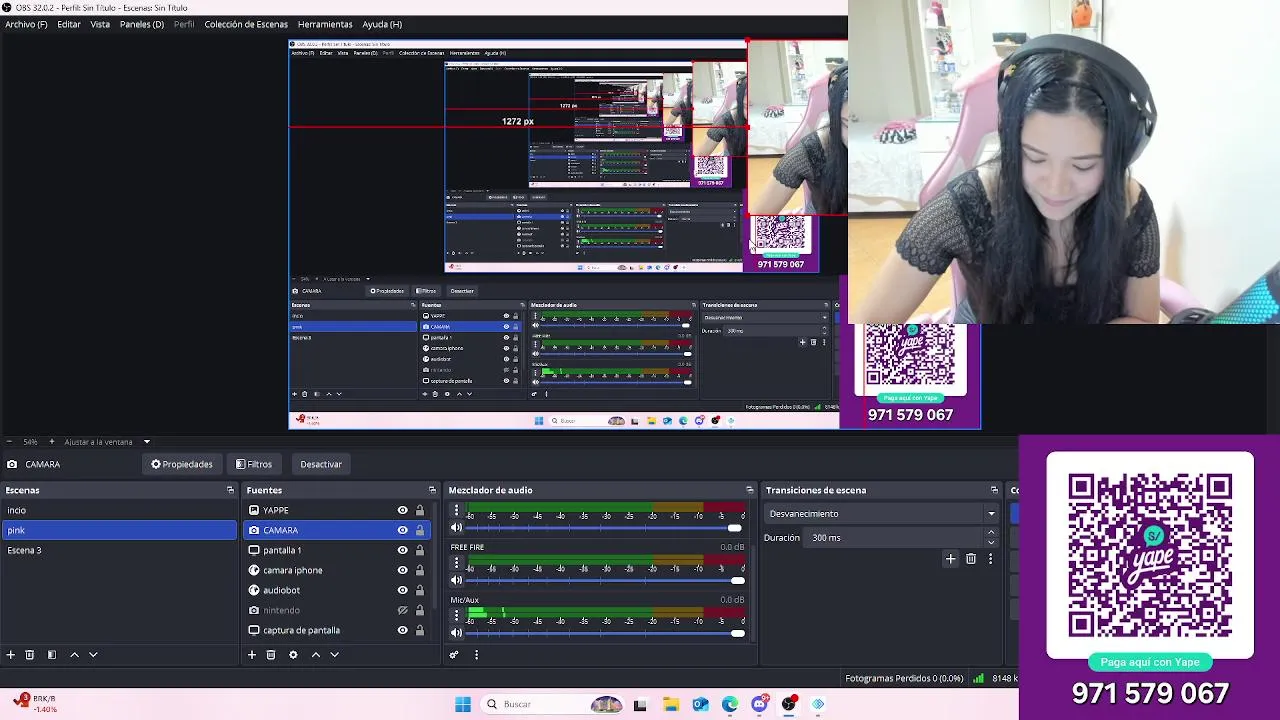Open source properties gear in Fuentes toolbar
The width and height of the screenshot is (1280, 720).
click(293, 655)
